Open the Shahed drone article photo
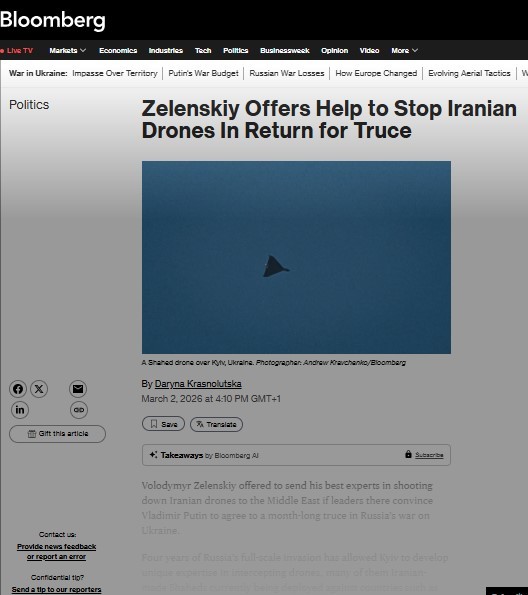528x595 pixels. click(x=296, y=257)
